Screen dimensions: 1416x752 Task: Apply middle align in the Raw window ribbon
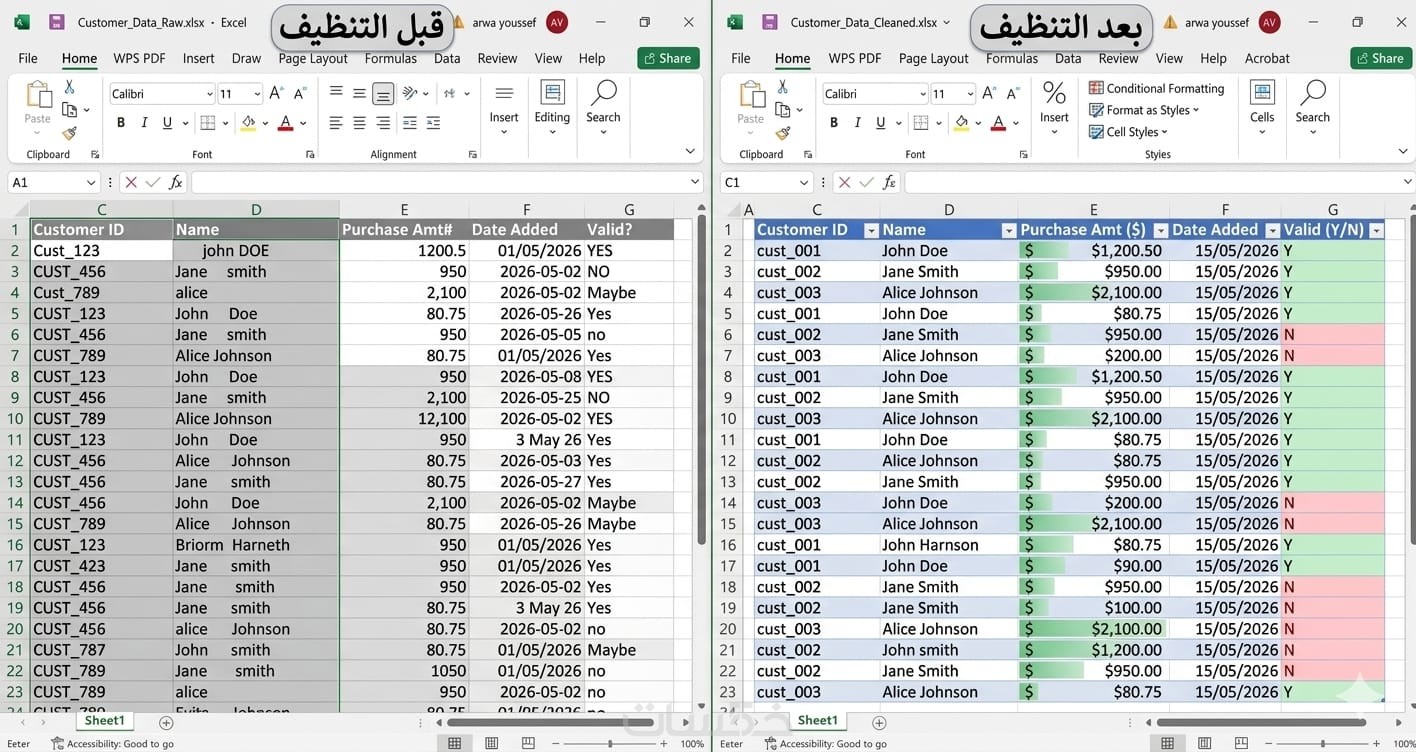[x=360, y=94]
